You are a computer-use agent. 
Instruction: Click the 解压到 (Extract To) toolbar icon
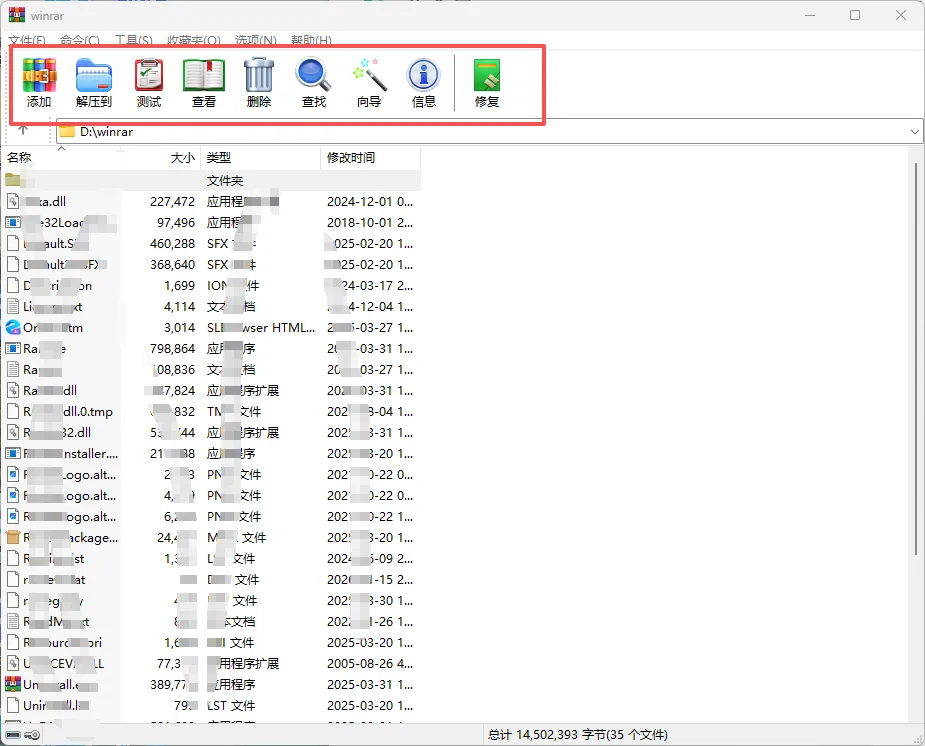coord(94,83)
